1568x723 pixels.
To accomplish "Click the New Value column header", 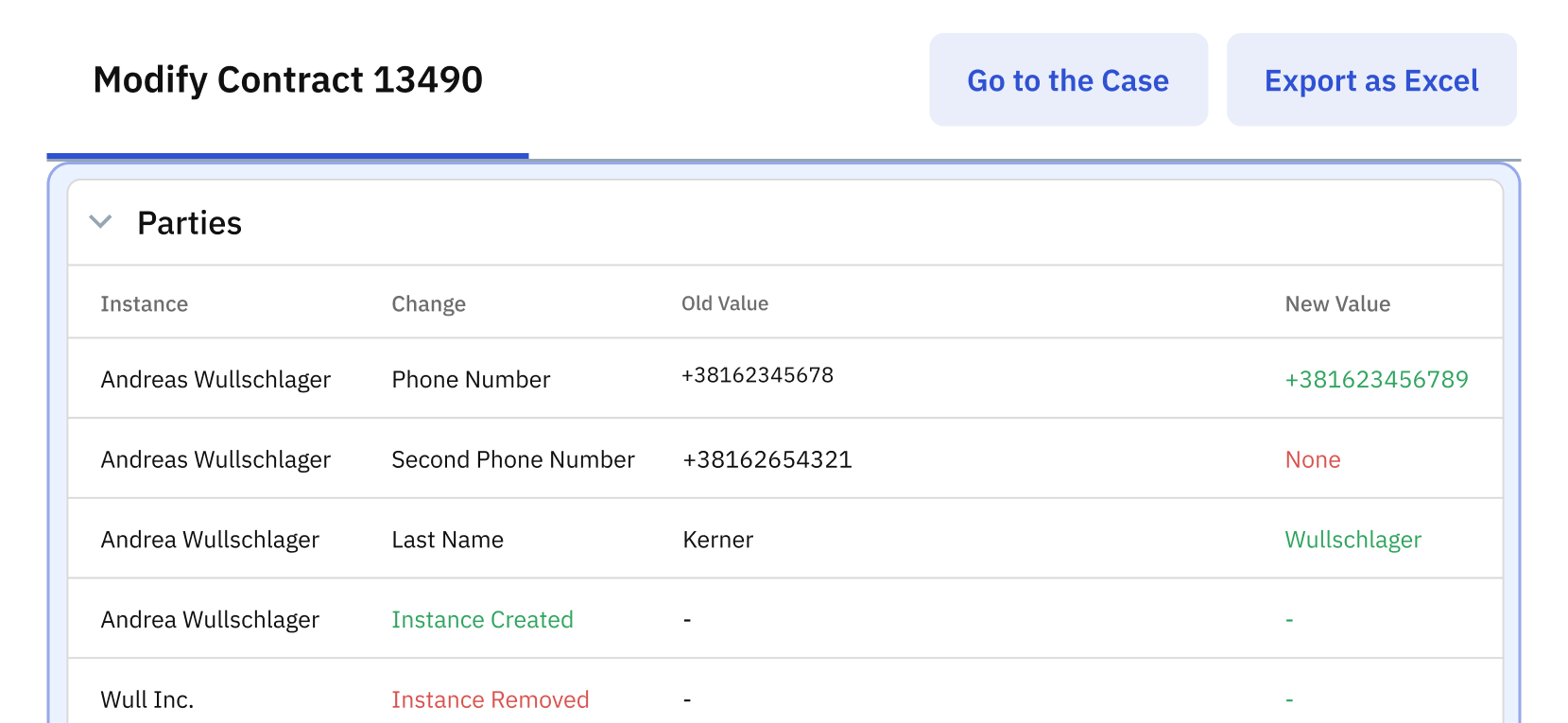I will point(1337,303).
